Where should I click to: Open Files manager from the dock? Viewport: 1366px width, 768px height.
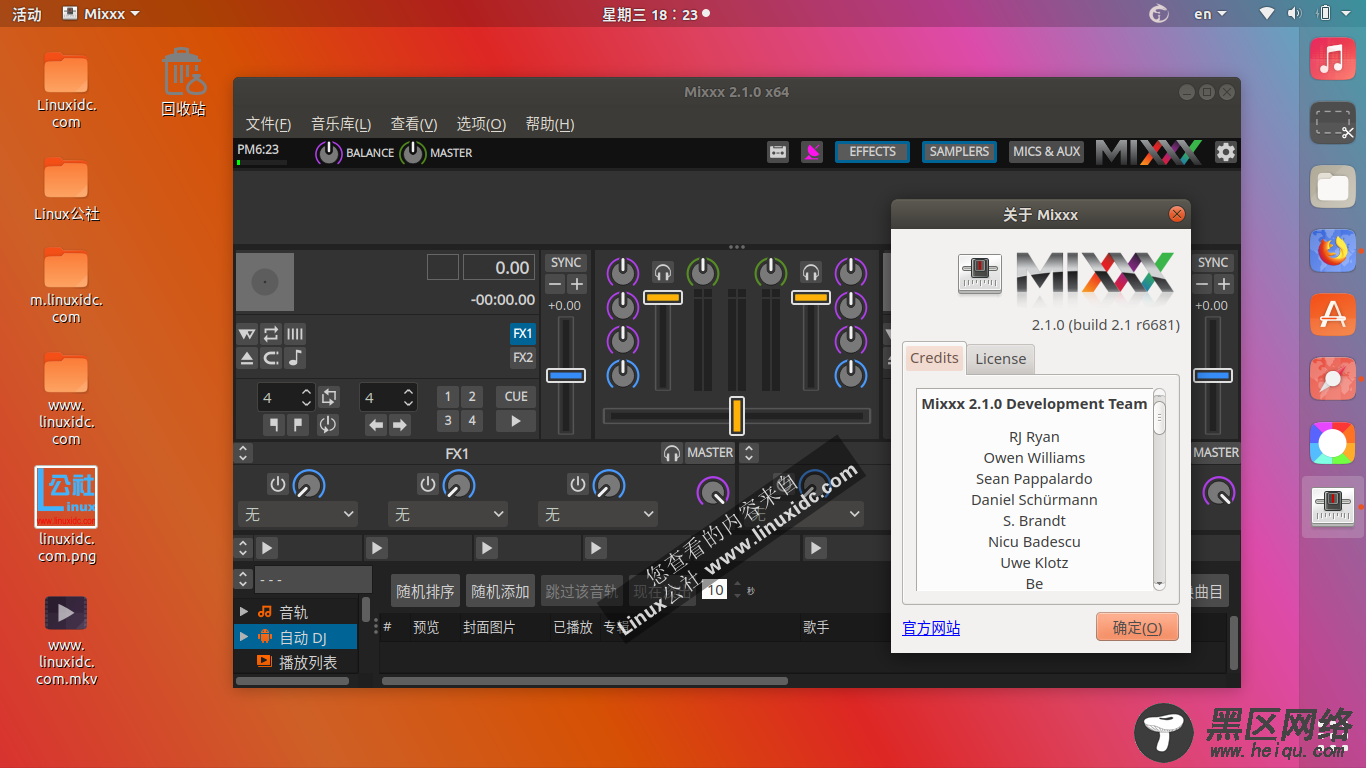pos(1332,187)
